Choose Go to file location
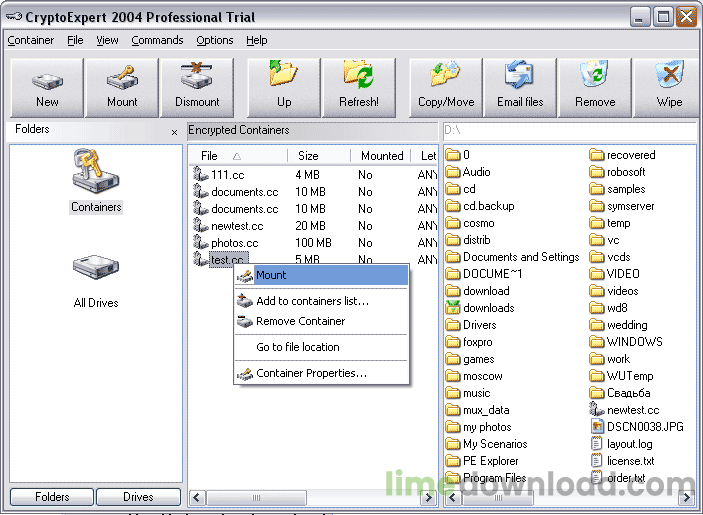 tap(321, 347)
